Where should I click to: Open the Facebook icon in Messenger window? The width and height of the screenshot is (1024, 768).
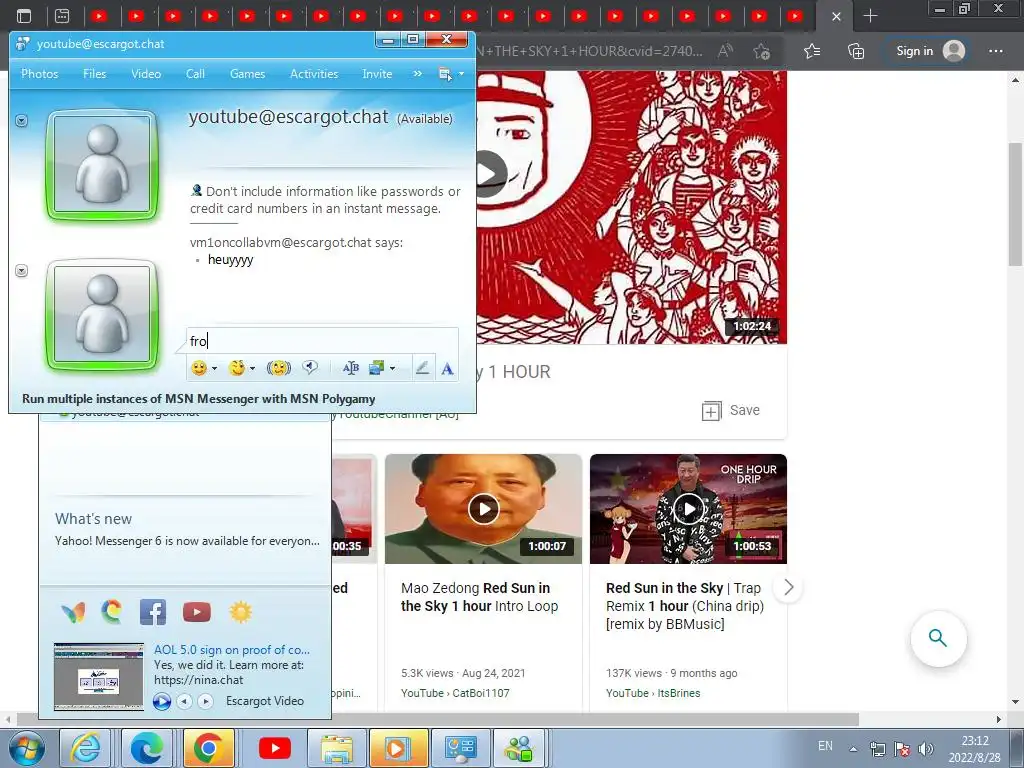(153, 613)
